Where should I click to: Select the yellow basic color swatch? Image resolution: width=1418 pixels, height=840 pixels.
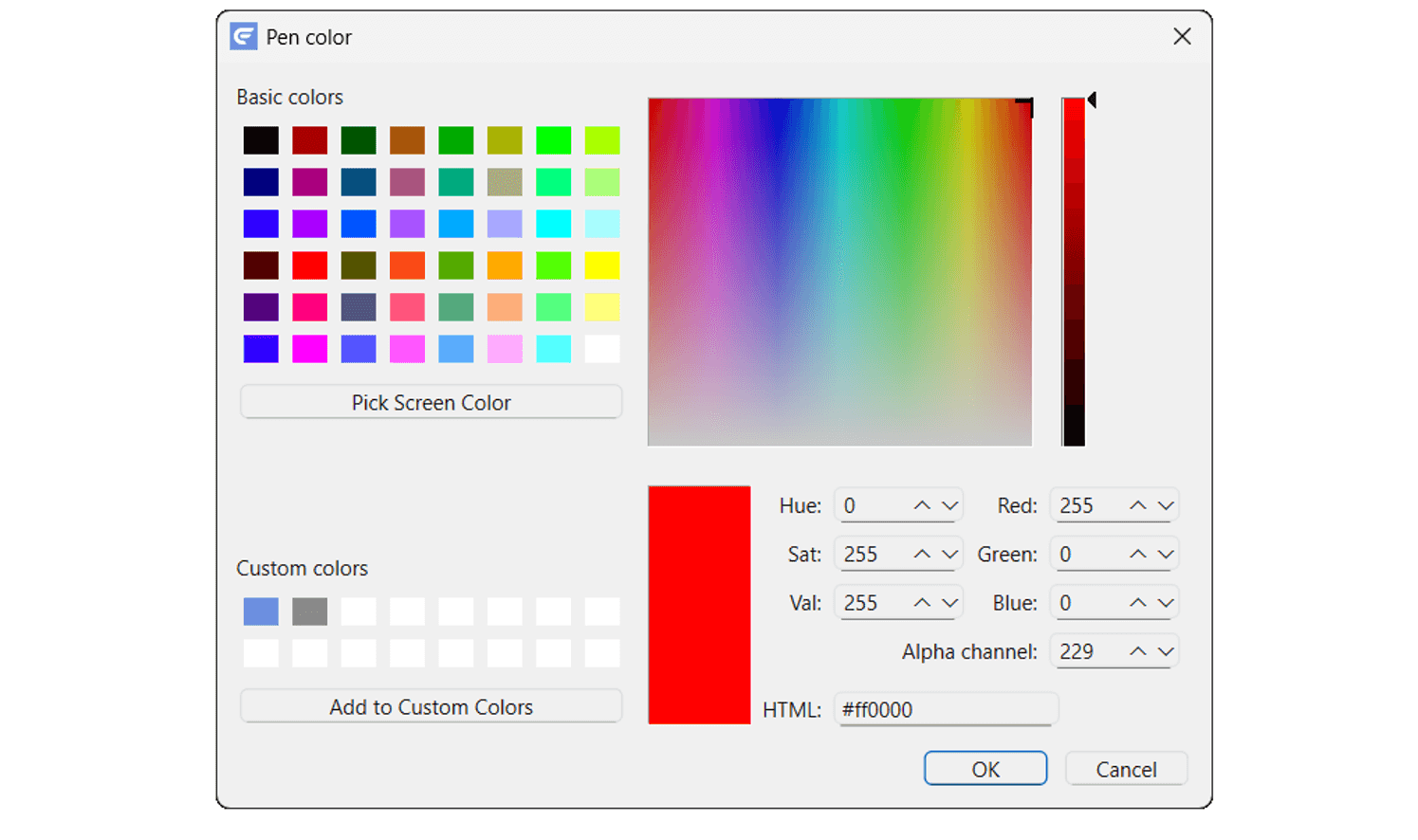[602, 265]
